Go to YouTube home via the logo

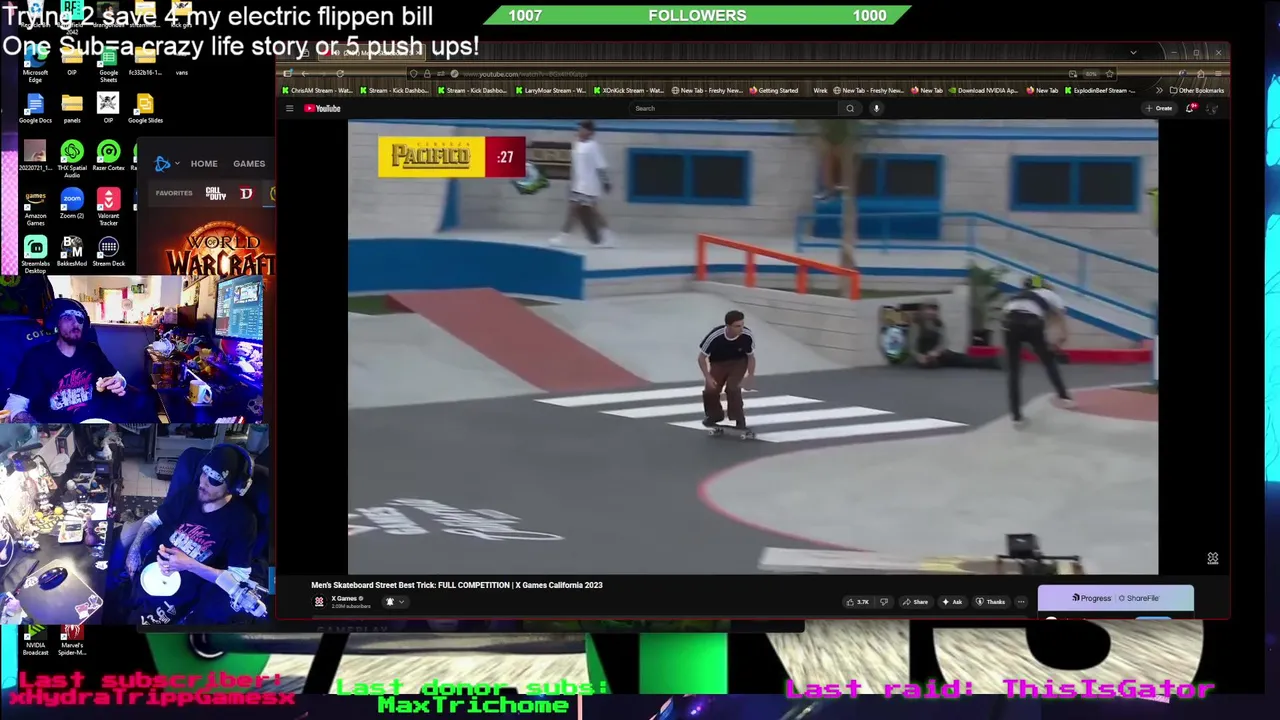coord(323,108)
